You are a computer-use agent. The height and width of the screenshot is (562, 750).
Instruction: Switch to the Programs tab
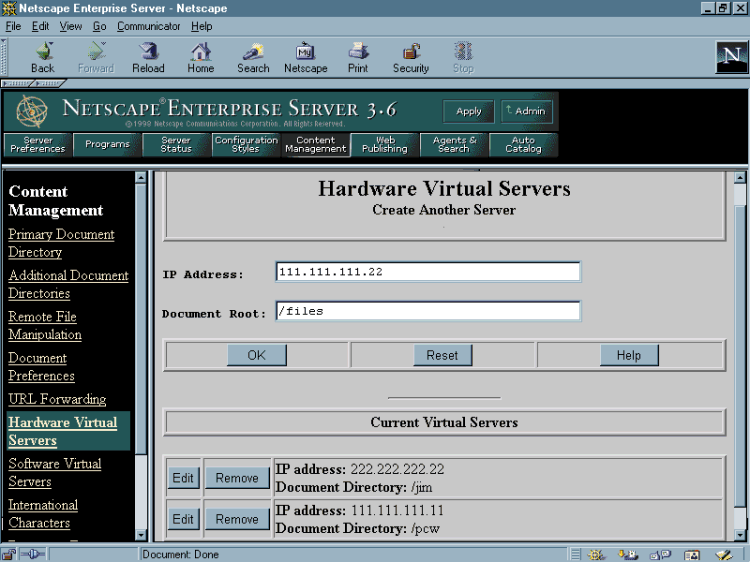pos(108,144)
